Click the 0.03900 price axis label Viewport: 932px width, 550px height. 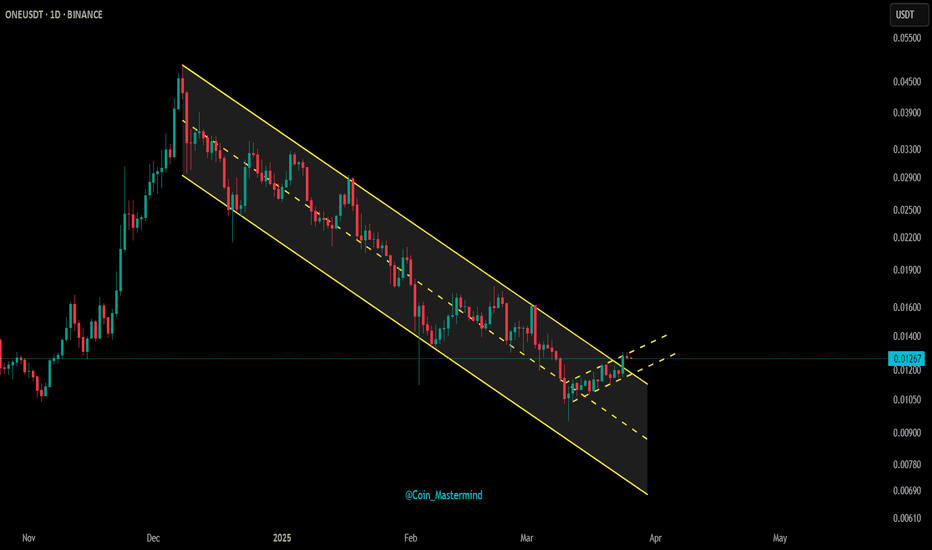click(907, 113)
